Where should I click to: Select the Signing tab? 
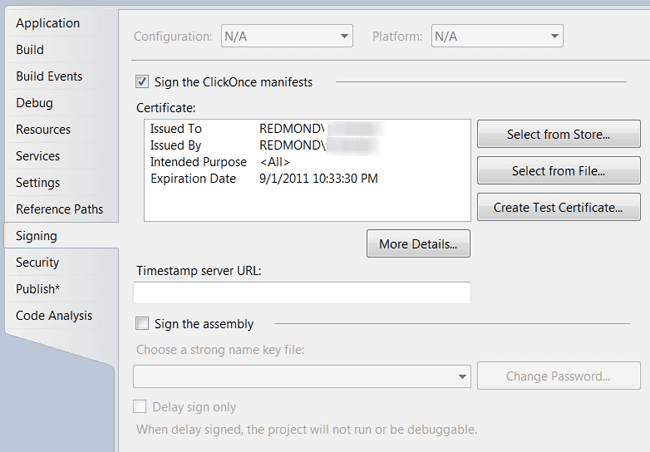point(61,236)
